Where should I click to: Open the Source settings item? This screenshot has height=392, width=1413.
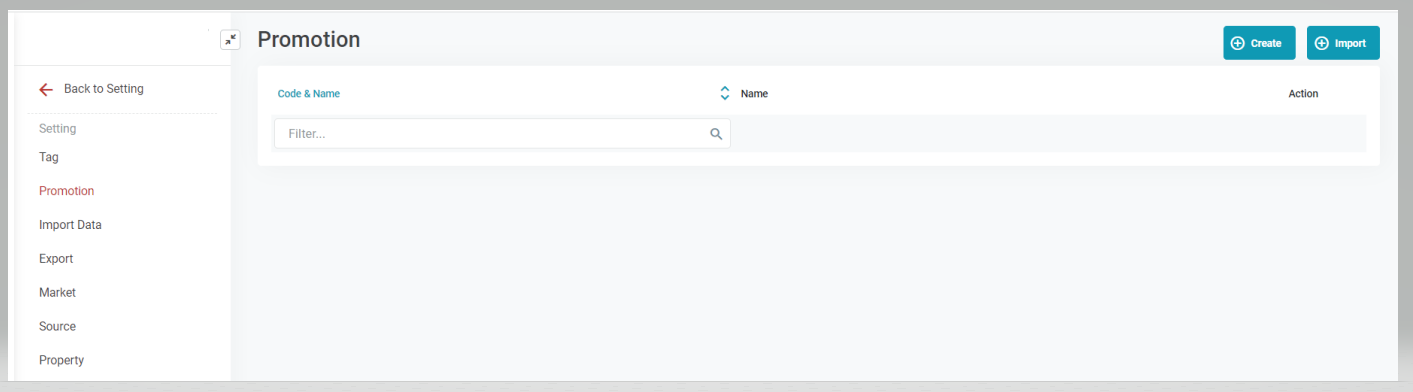(x=57, y=327)
